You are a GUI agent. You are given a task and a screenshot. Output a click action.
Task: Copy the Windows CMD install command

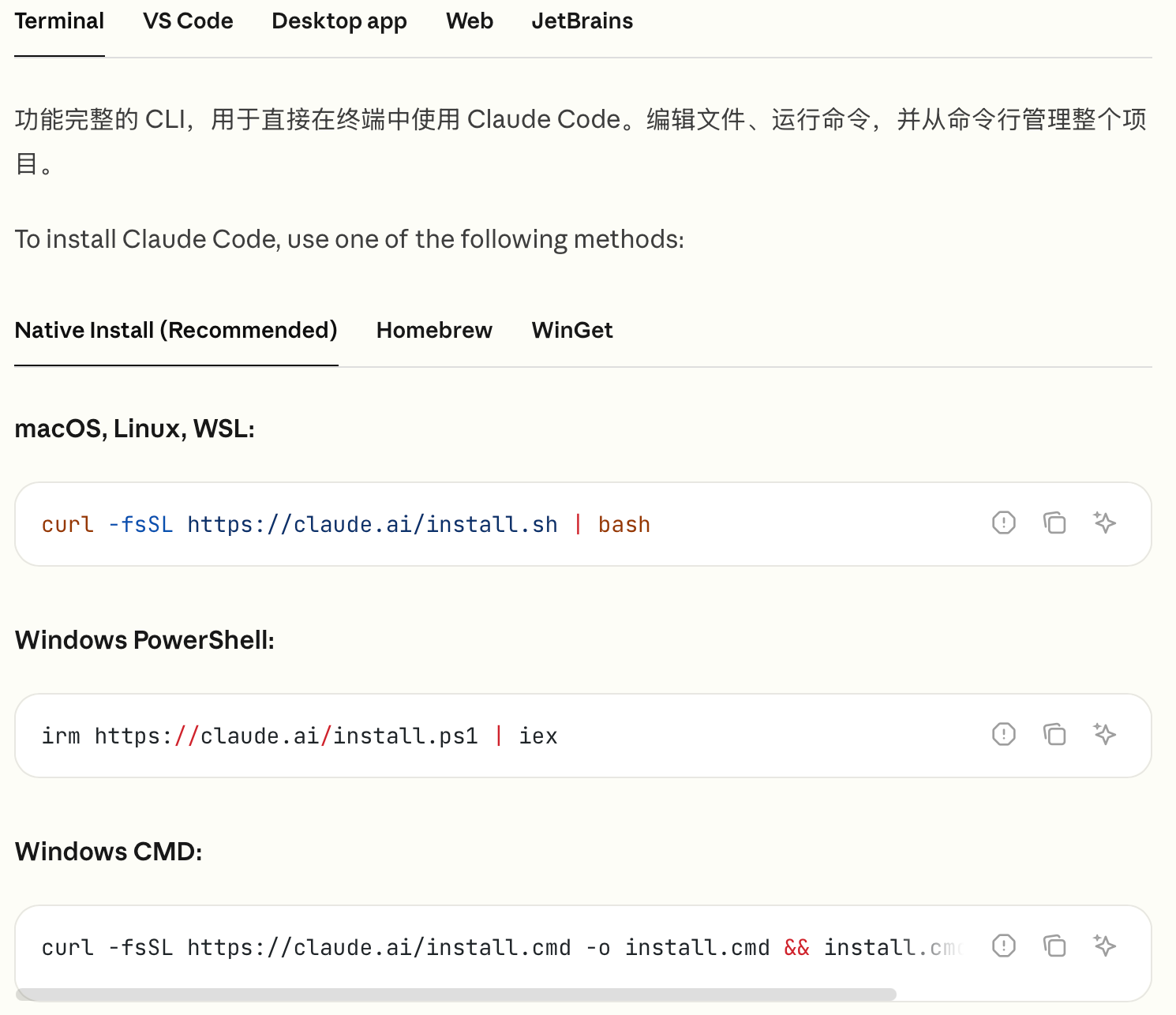tap(1054, 946)
